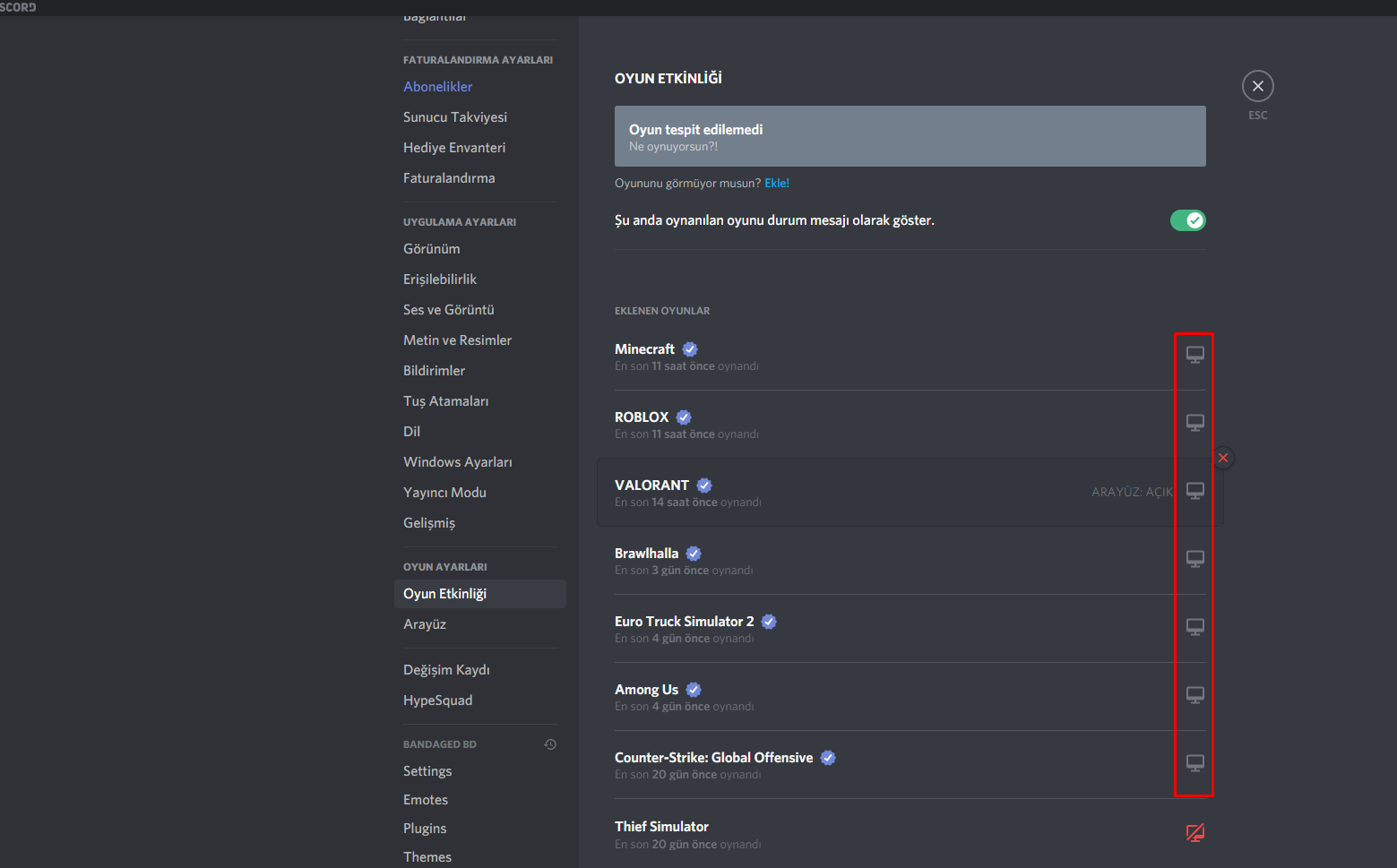Toggle overlay for Among Us
The image size is (1397, 868).
pos(1194,695)
